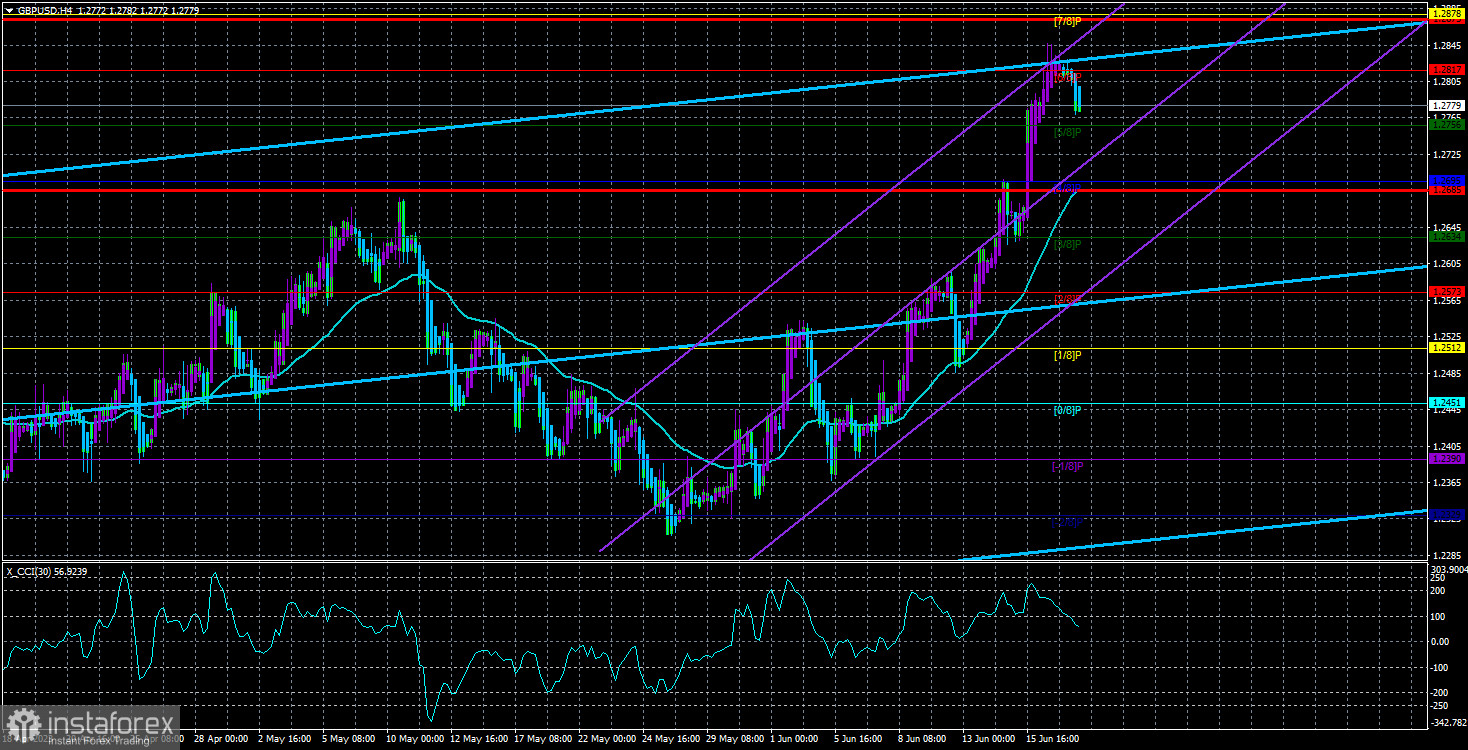
Task: Select the [0/8]P Murray level label
Action: [1068, 410]
